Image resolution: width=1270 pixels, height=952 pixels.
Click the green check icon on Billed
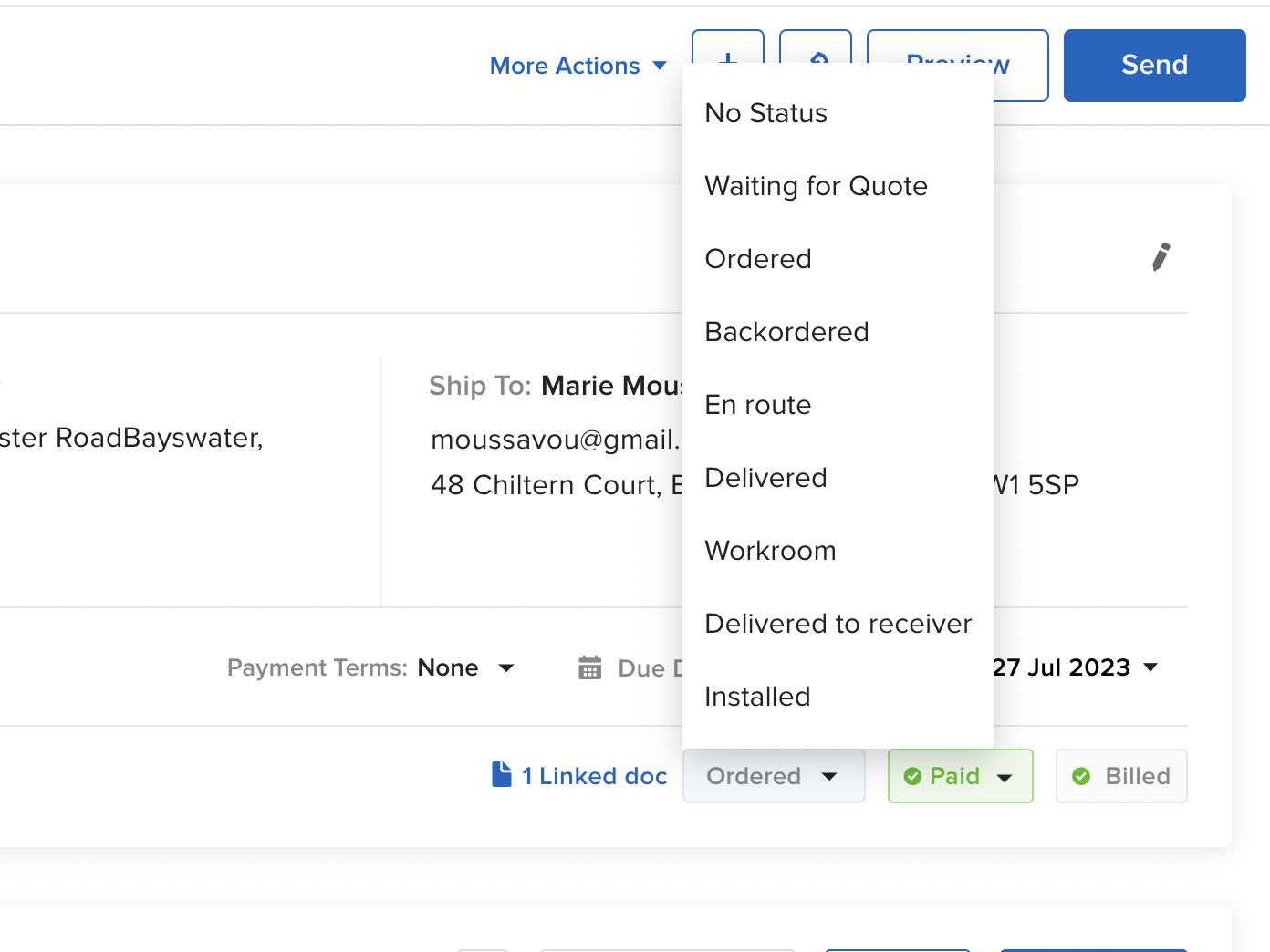pyautogui.click(x=1081, y=776)
